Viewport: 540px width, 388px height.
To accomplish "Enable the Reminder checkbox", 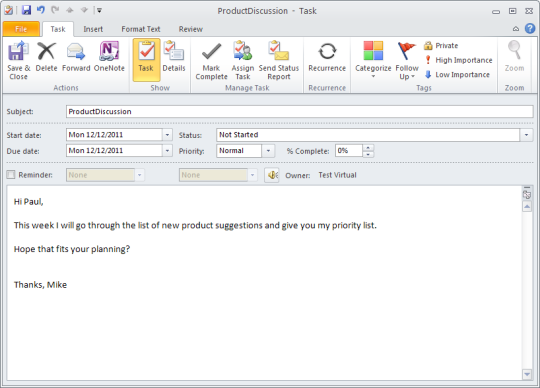I will tap(11, 175).
